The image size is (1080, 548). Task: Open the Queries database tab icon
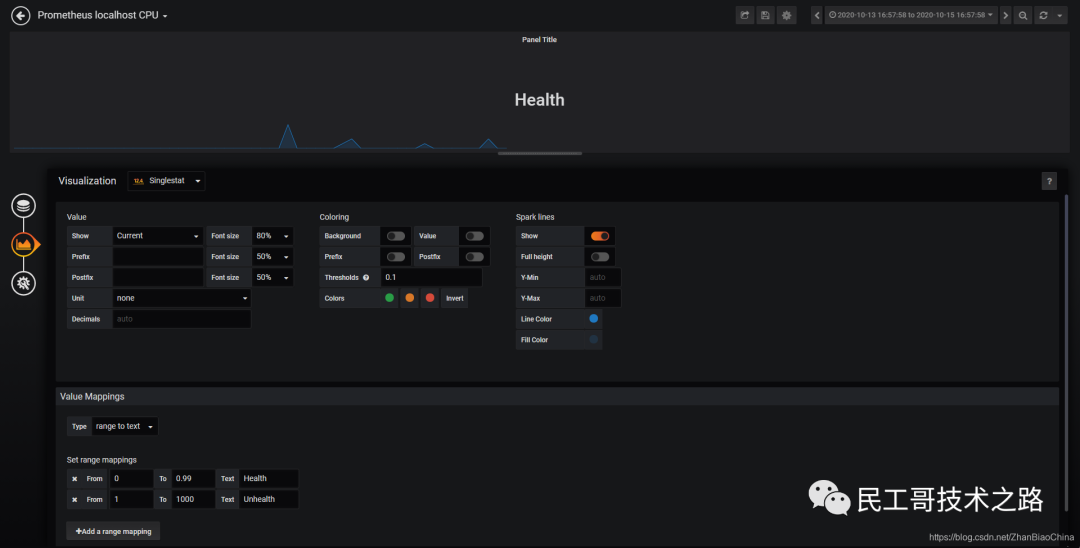(x=23, y=205)
